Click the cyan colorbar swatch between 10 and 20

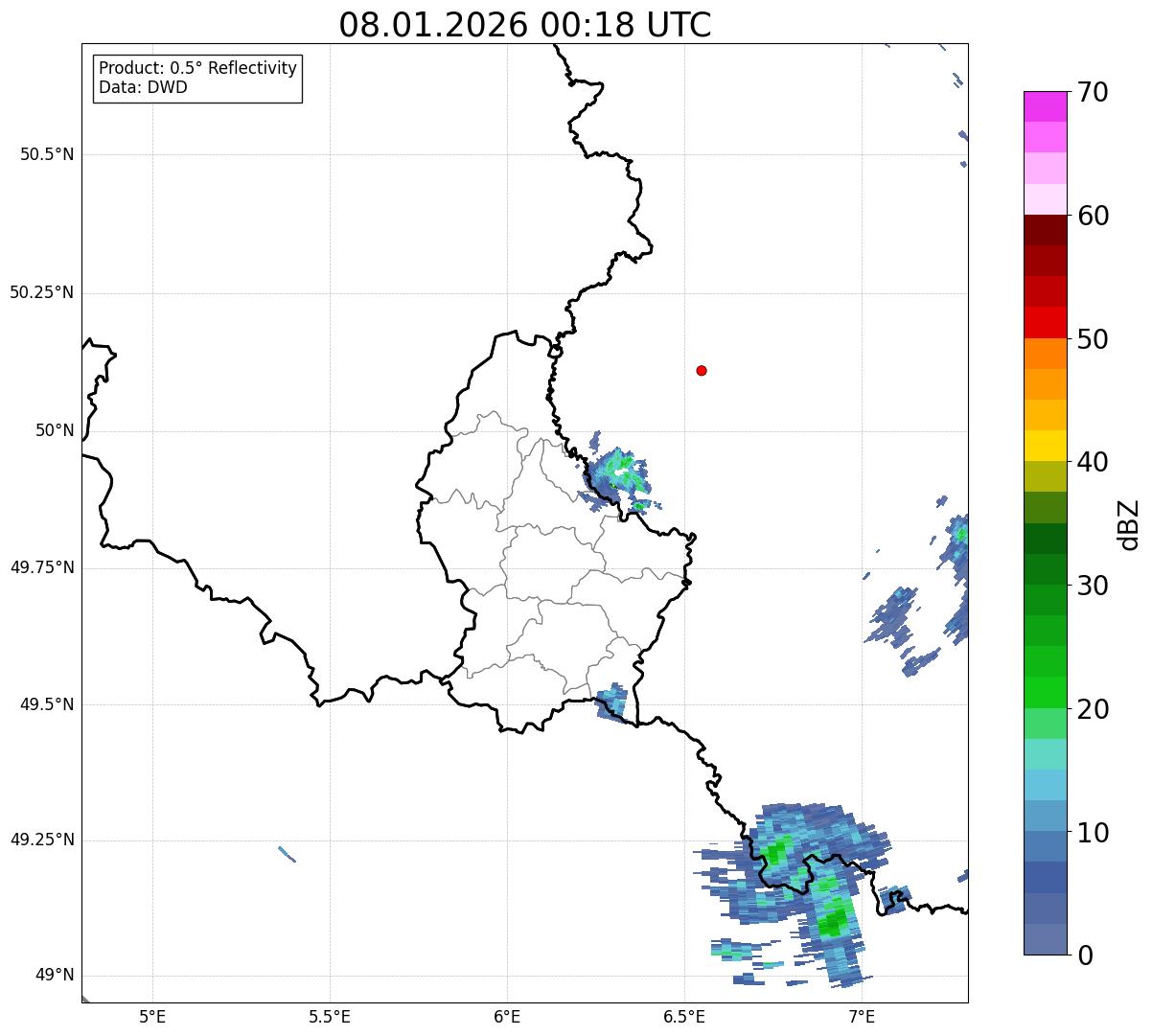coord(1045,785)
